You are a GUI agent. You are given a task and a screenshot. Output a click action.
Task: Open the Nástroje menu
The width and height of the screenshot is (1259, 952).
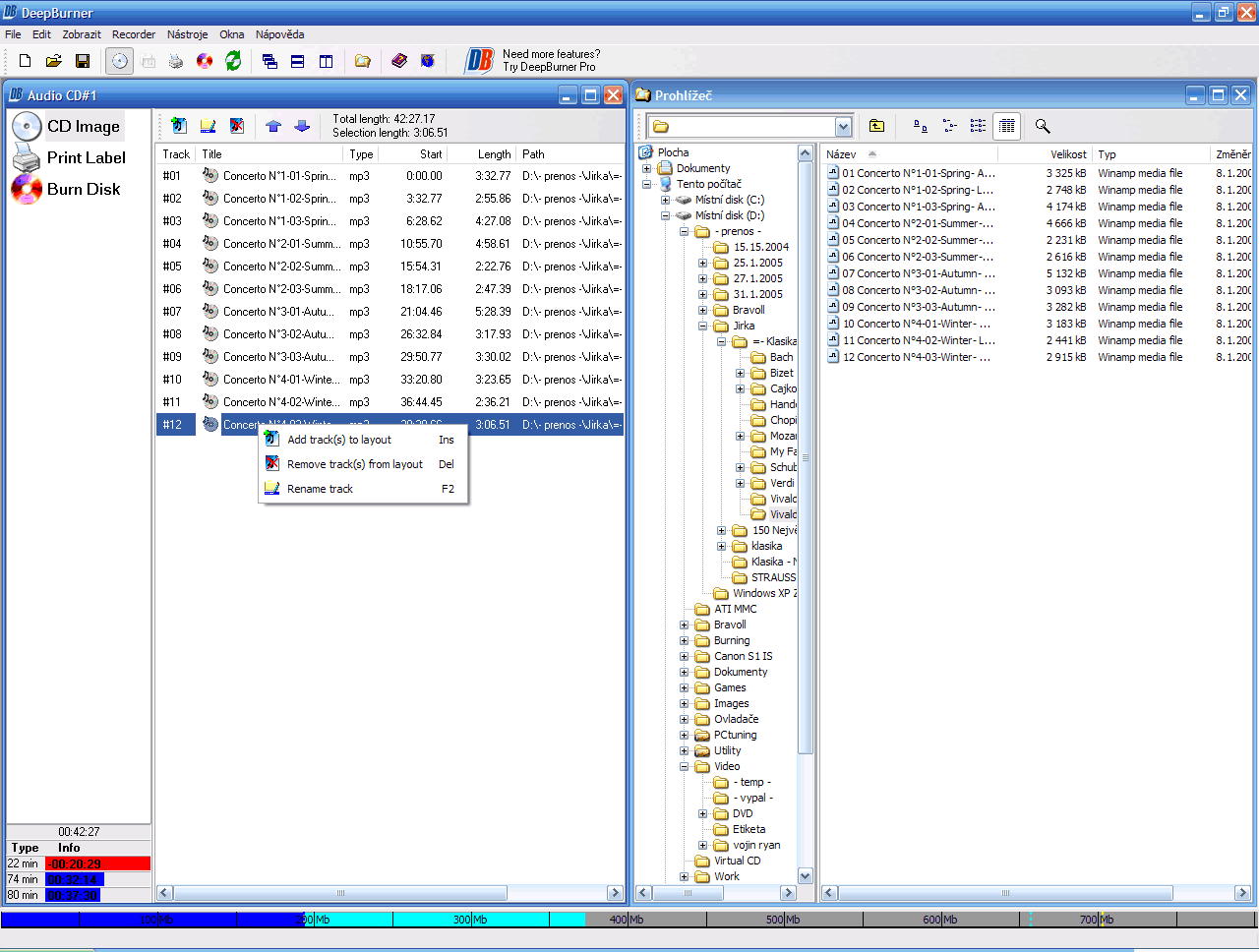(x=187, y=34)
